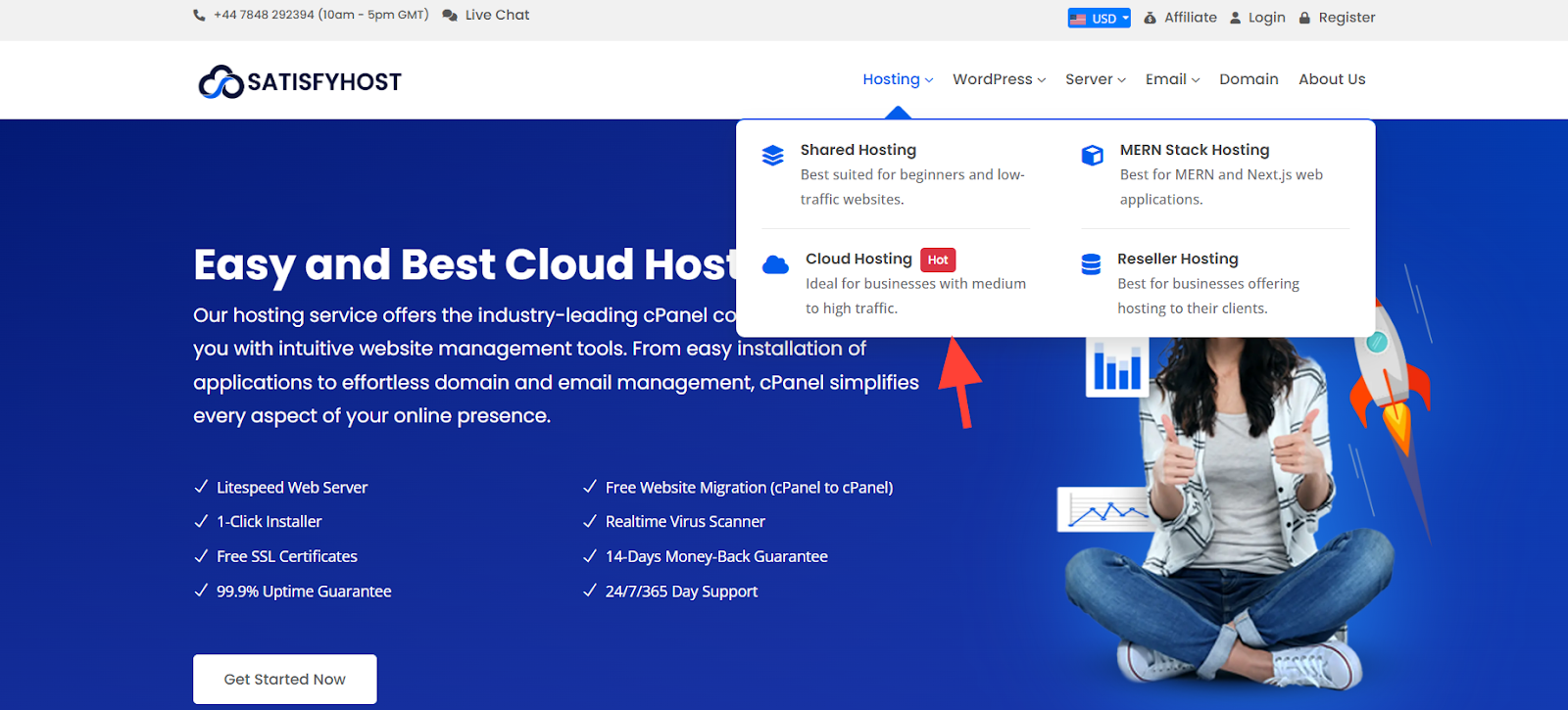The height and width of the screenshot is (710, 1568).
Task: Click the 24/7/365 Day Support feature
Action: [x=681, y=592]
